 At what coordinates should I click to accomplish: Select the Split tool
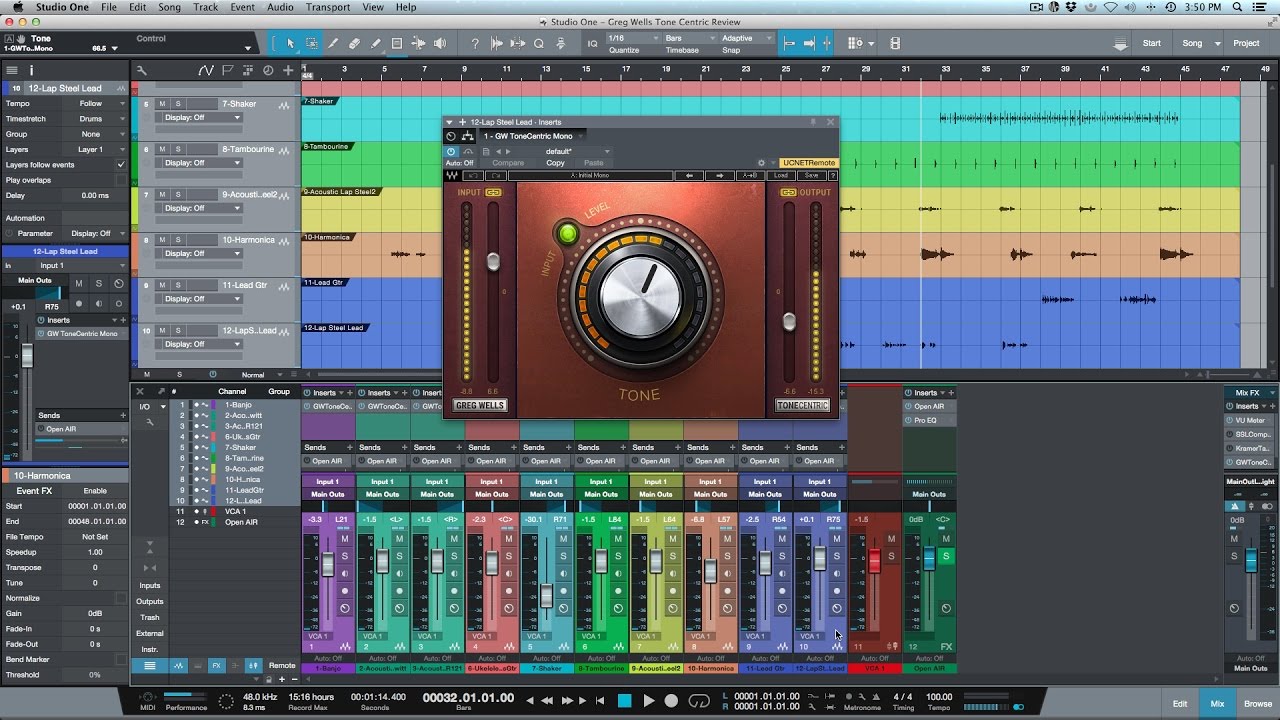coord(333,43)
